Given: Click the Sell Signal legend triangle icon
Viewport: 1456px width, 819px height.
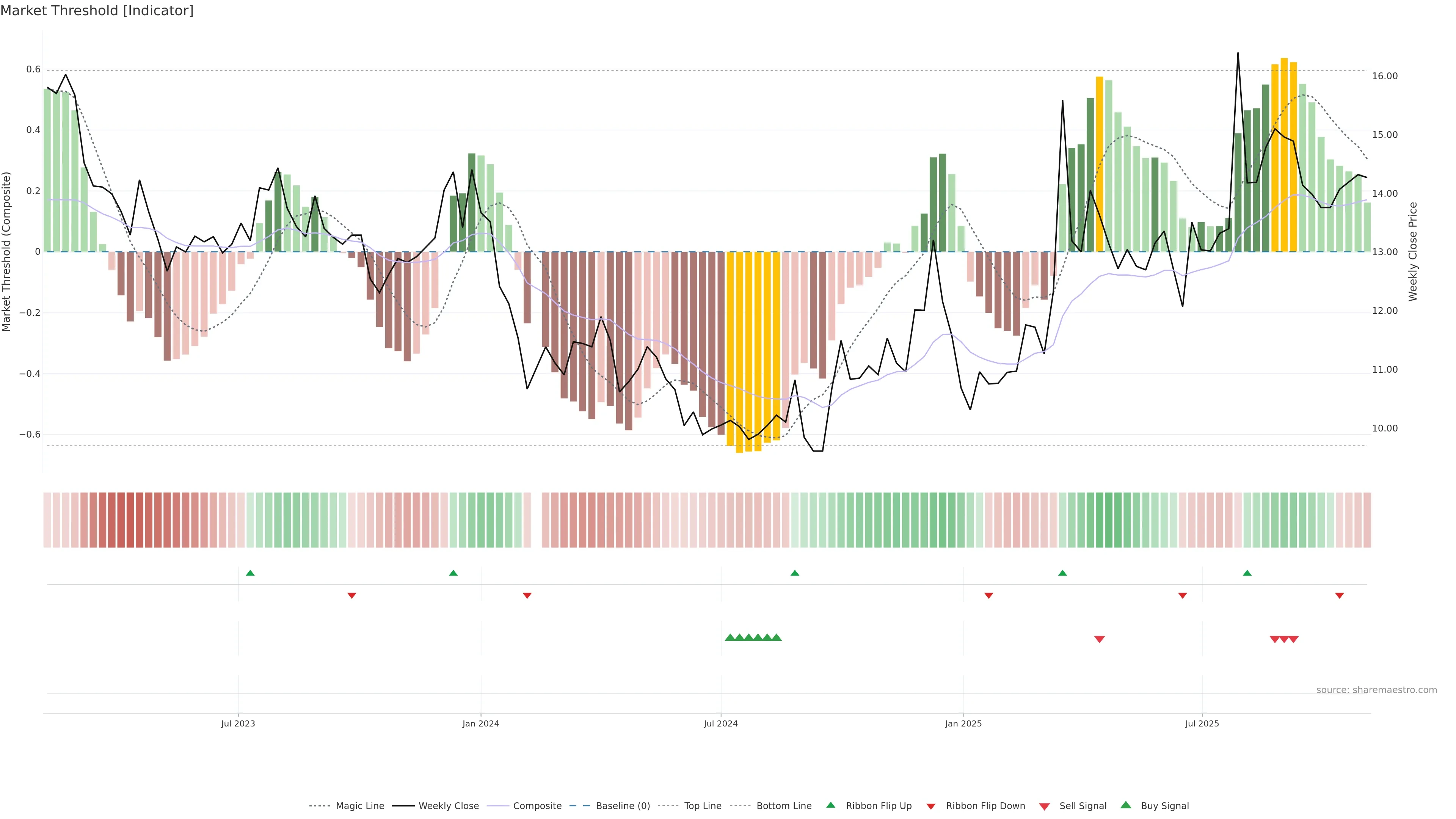Looking at the screenshot, I should [1045, 806].
